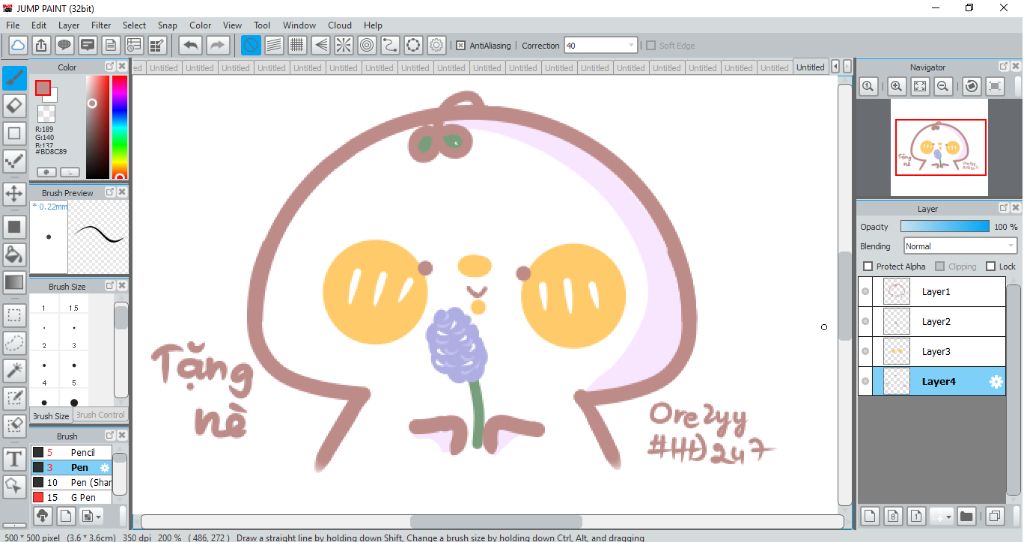The height and width of the screenshot is (542, 1024).
Task: Select the Move tool
Action: click(x=14, y=193)
